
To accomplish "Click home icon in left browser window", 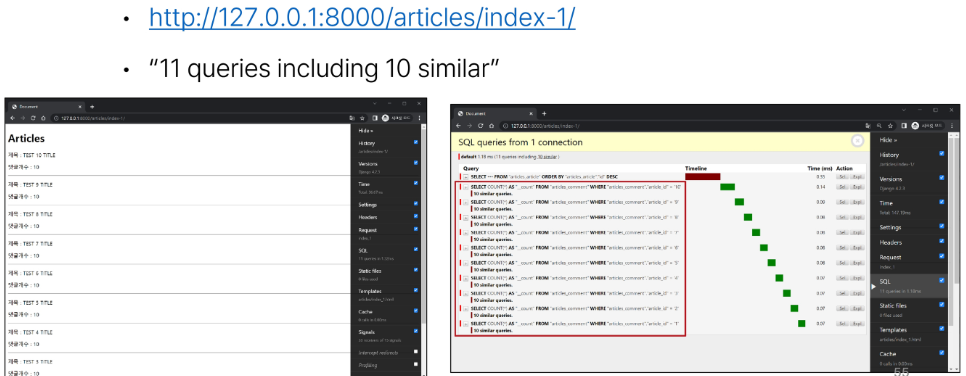I will [x=43, y=118].
